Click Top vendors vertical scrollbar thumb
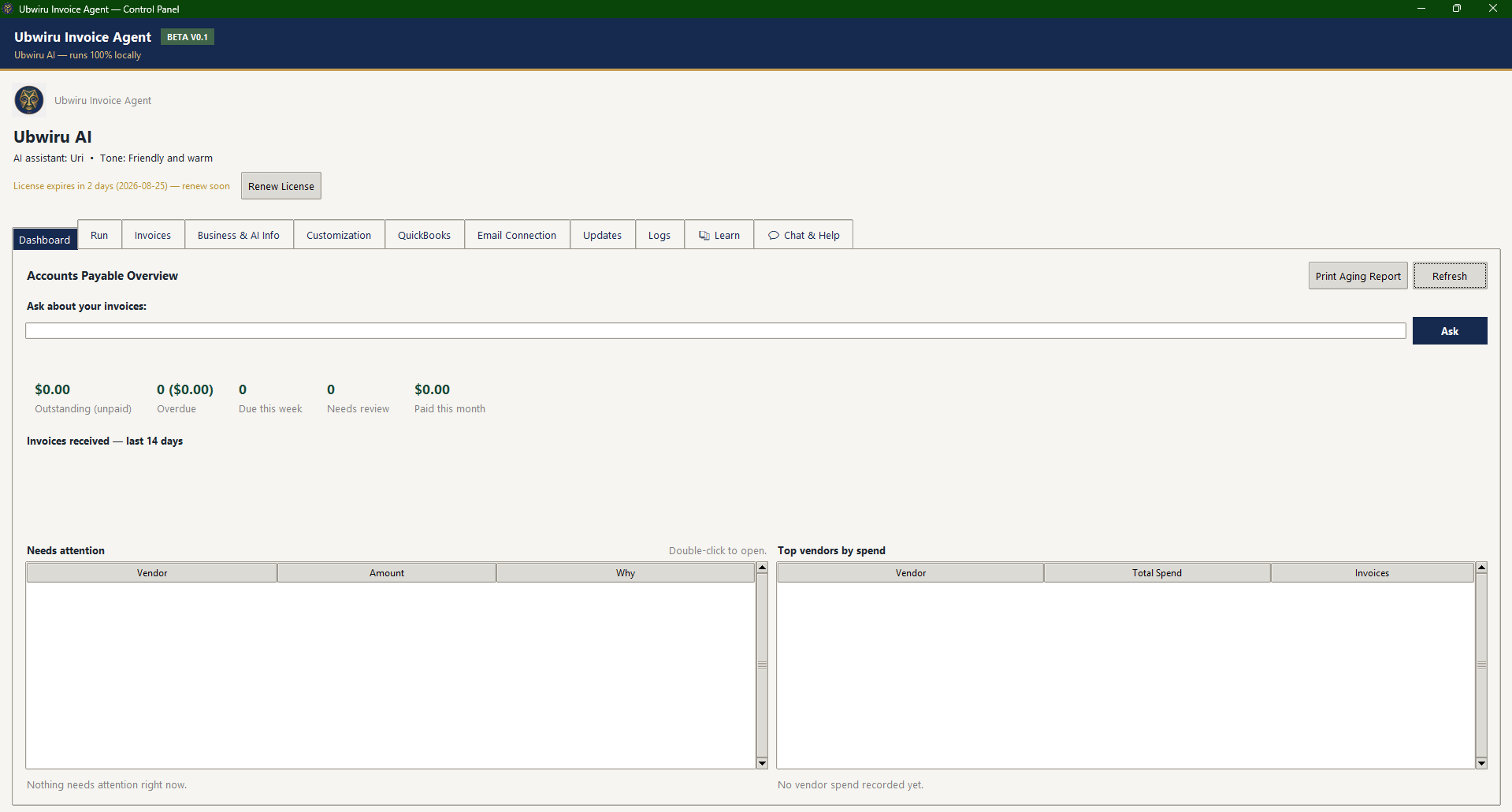1512x812 pixels. [1481, 665]
